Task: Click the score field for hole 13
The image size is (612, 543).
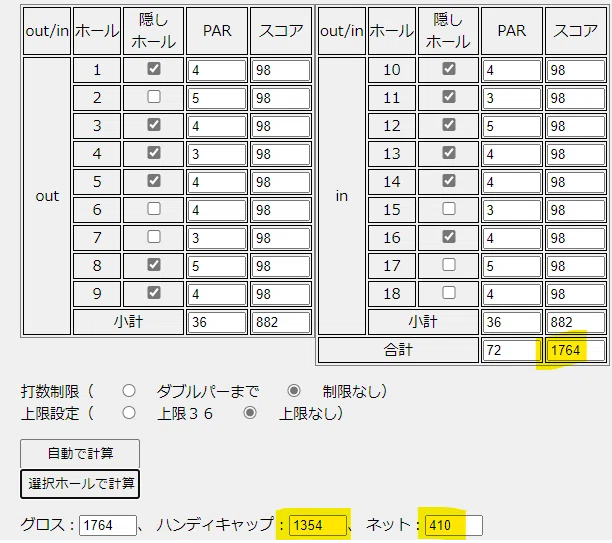Action: [576, 154]
